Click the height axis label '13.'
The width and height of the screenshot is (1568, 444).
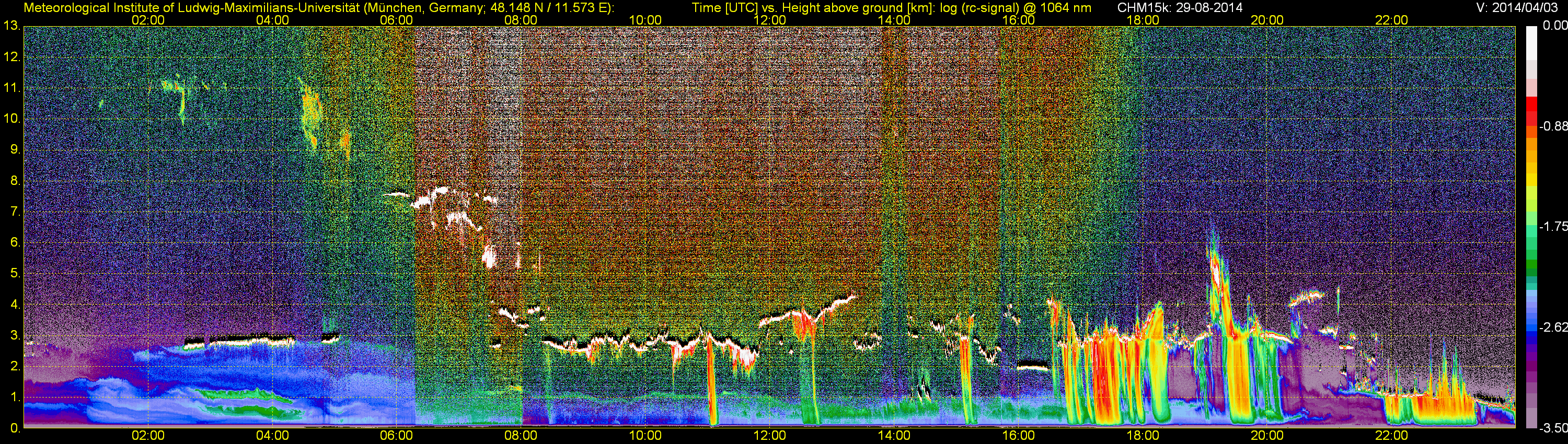[x=11, y=26]
